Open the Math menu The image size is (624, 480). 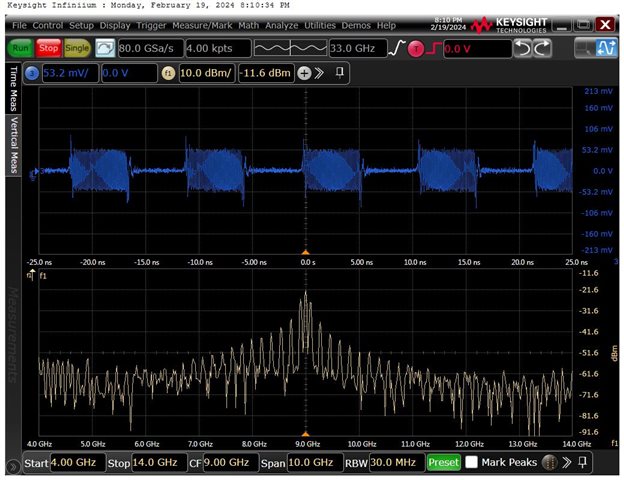248,25
